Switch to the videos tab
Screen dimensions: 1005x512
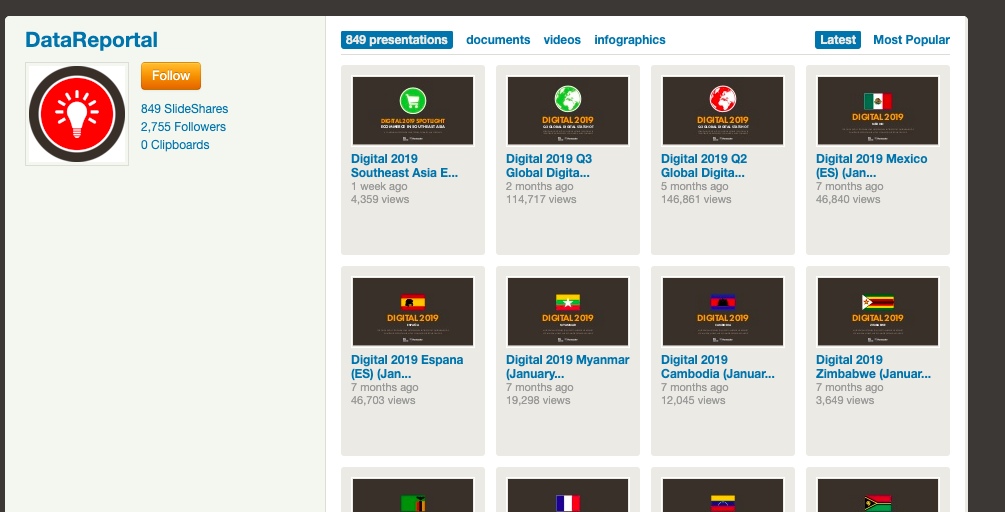click(x=562, y=40)
